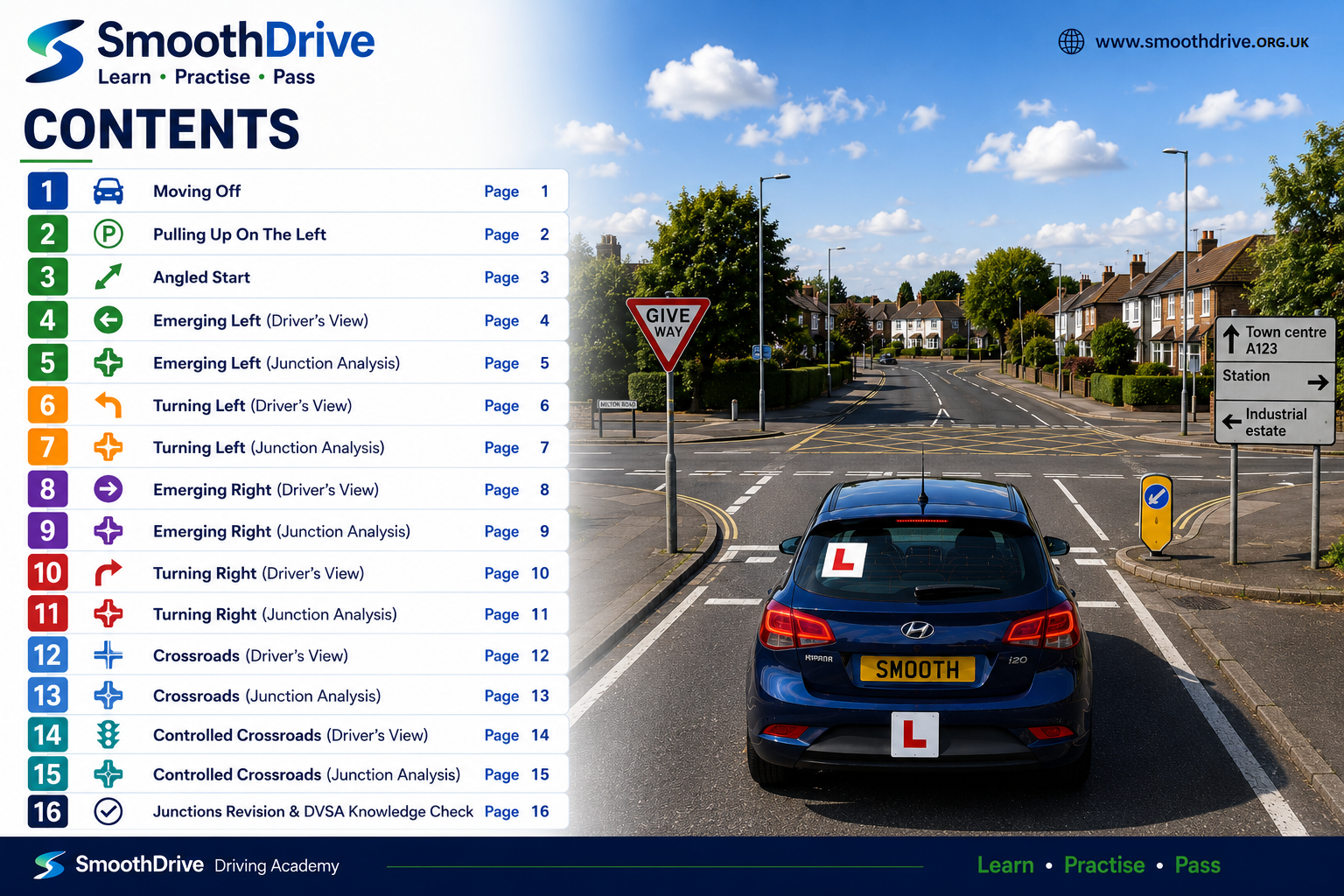This screenshot has height=896, width=1344.
Task: Select the diagonal arrow icon for Angled Start
Action: tap(108, 276)
